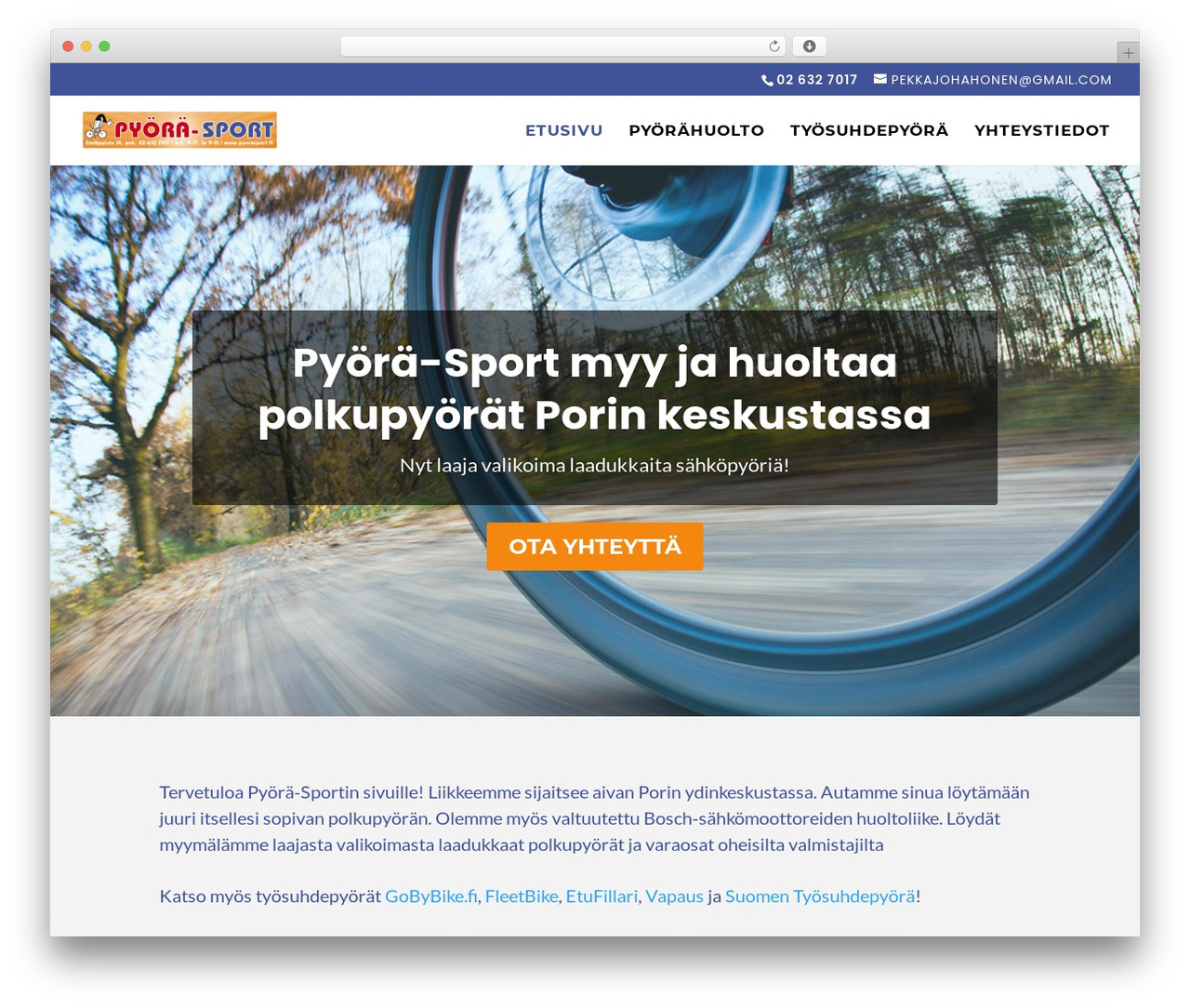Click the pekkajohahonen@gmail.com email link
Screen dimensions: 1190x1008
click(x=1001, y=80)
